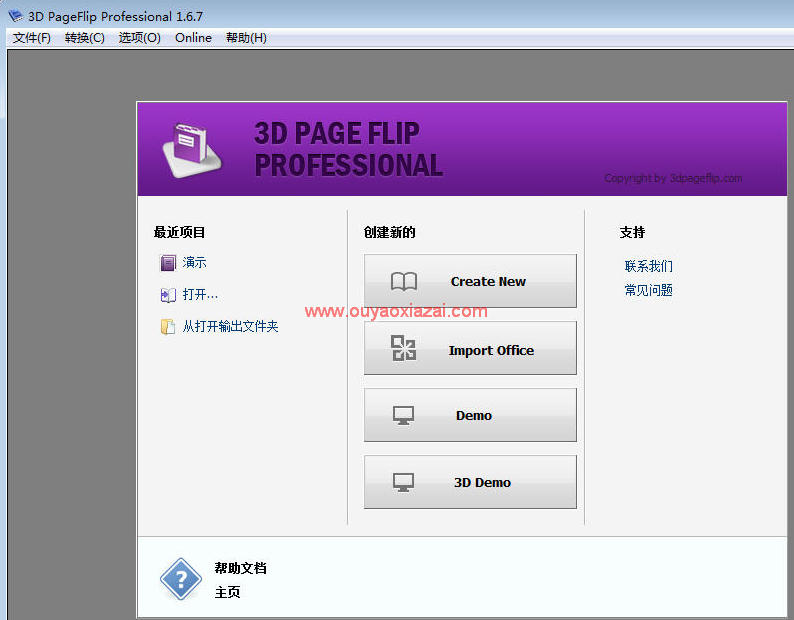Click the open book icon on Create New

click(404, 281)
